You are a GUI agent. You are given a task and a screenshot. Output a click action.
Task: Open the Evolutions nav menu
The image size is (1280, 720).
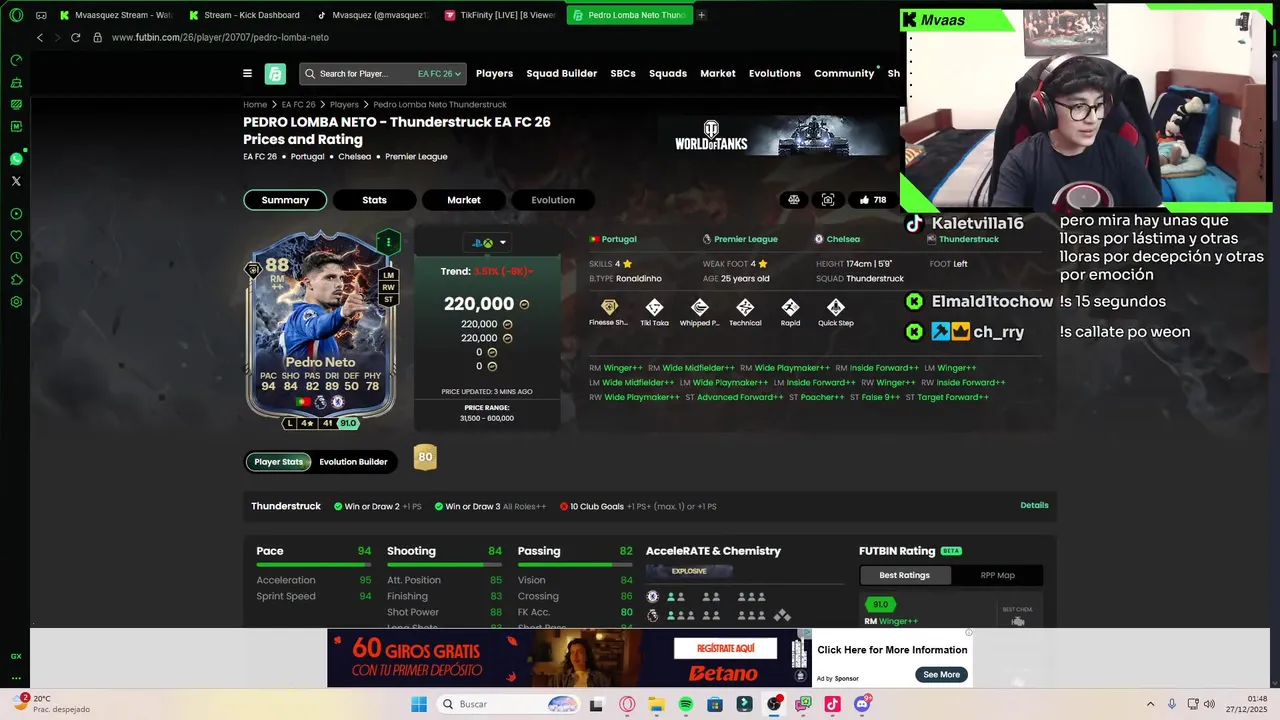click(x=775, y=73)
